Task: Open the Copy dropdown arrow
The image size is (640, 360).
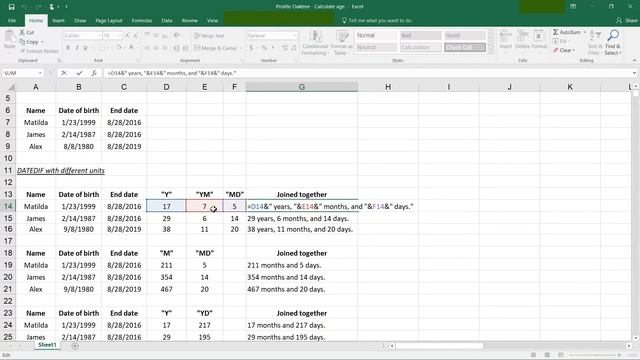Action: (x=42, y=42)
